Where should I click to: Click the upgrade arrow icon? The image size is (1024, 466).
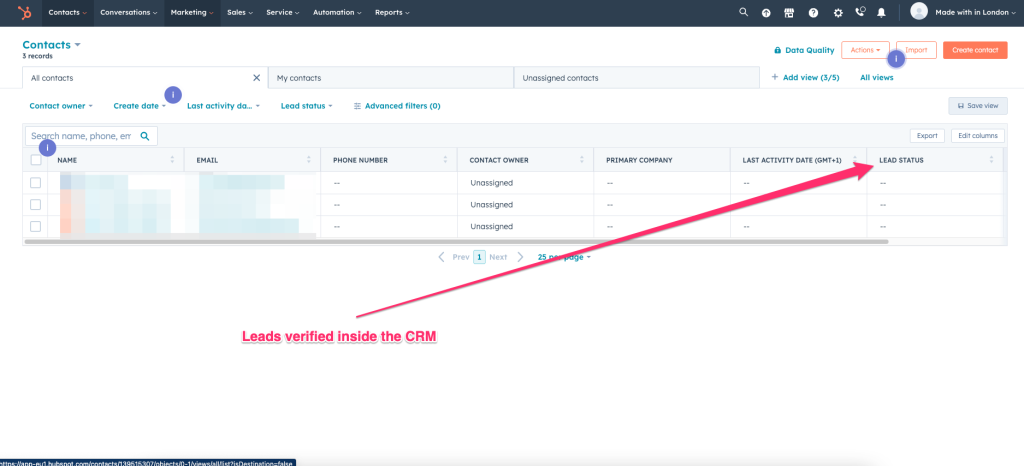click(x=766, y=12)
